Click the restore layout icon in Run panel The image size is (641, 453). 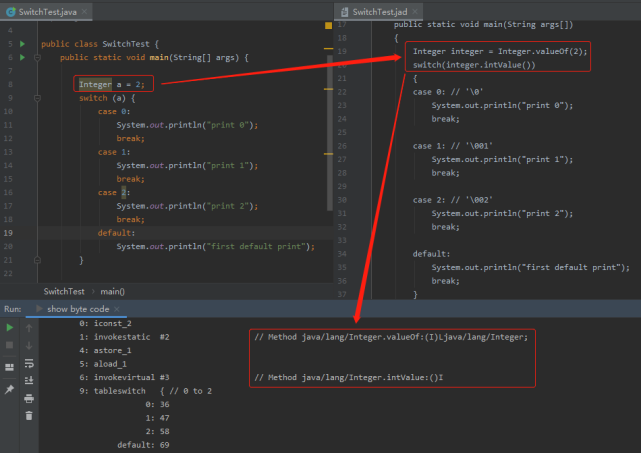pos(9,368)
